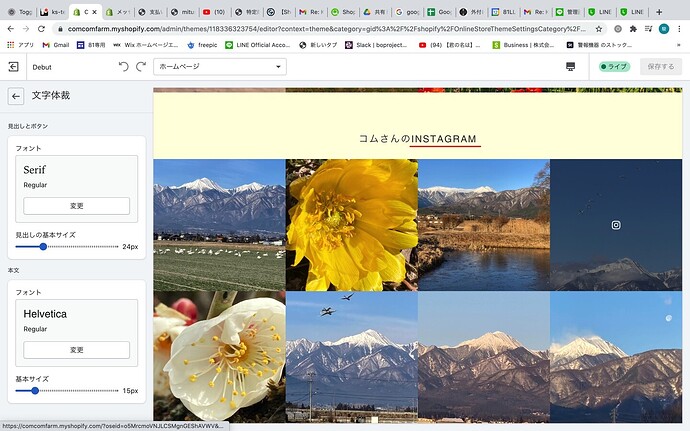Click the address bar with comcomfarm.myshopify.com URL

[327, 29]
